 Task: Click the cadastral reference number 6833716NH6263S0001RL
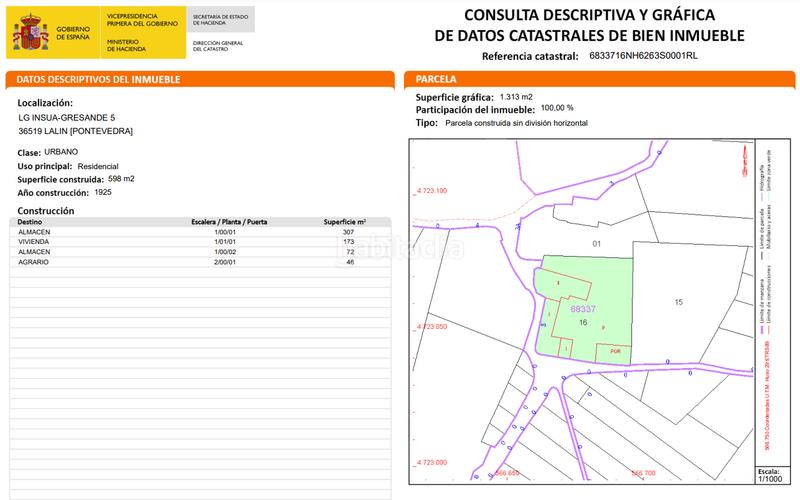(646, 56)
